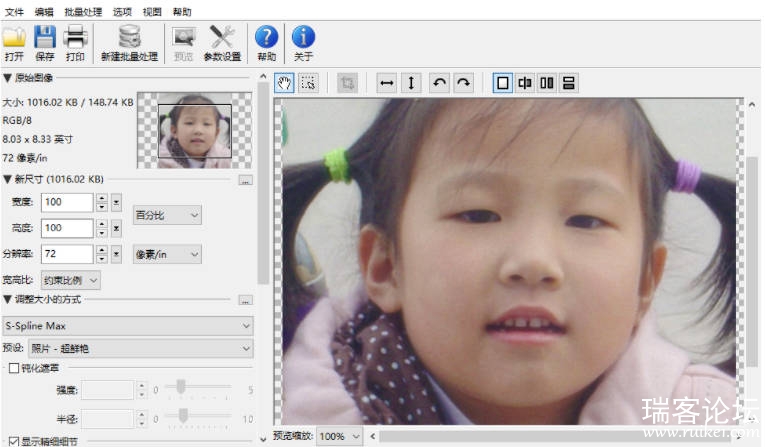
Task: Open the 像素/in resolution unit dropdown
Action: (167, 254)
